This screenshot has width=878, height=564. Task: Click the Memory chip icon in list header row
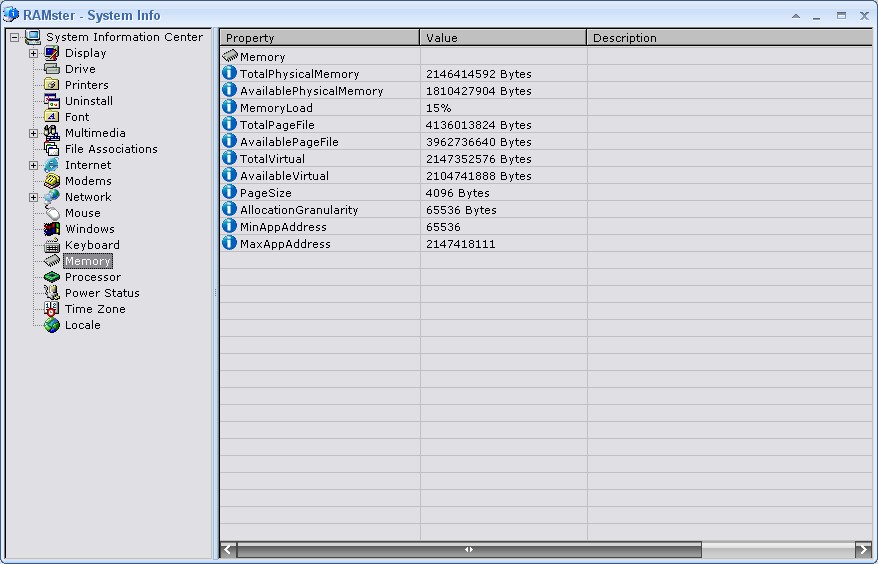[x=230, y=56]
